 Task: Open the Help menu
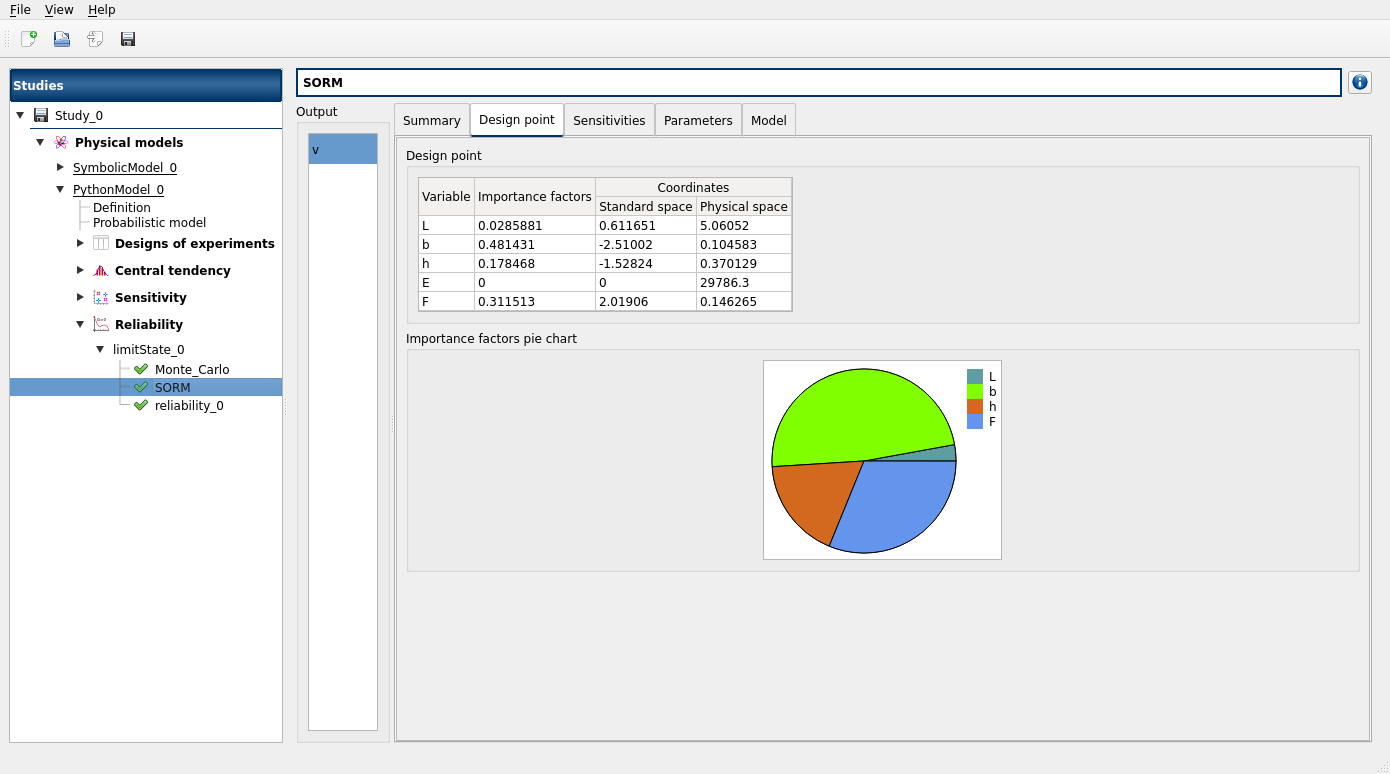[x=102, y=9]
